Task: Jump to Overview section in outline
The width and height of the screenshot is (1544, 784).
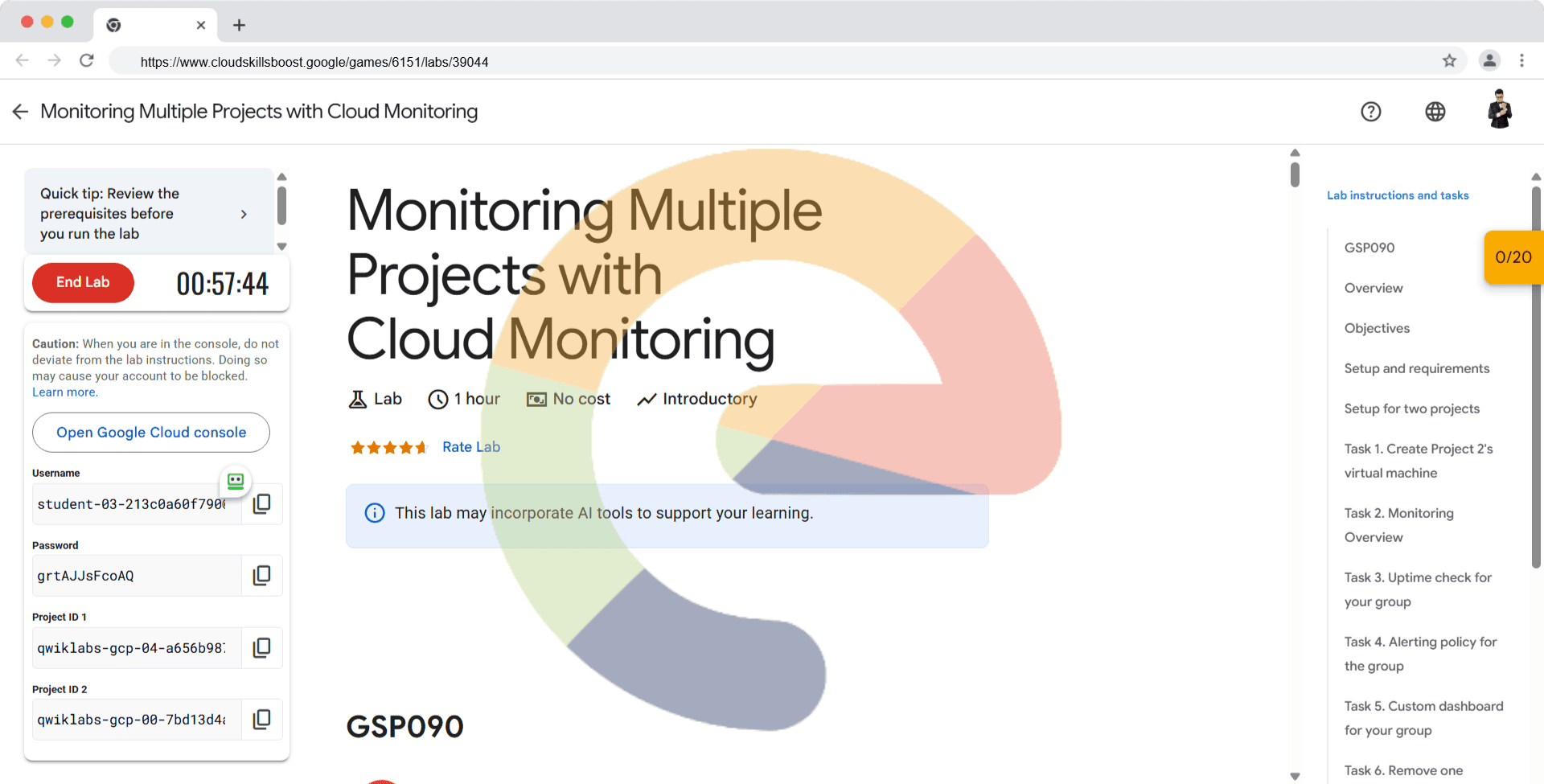Action: click(1374, 288)
